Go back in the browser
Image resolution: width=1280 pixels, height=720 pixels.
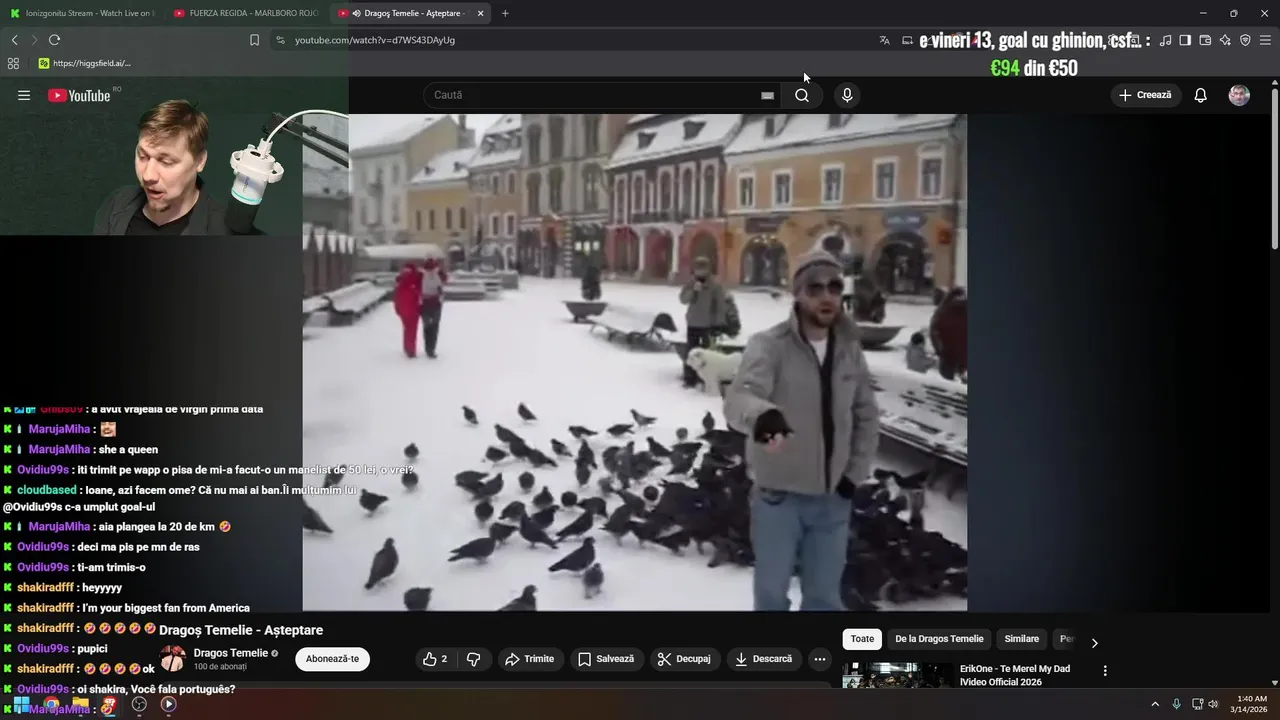(14, 40)
